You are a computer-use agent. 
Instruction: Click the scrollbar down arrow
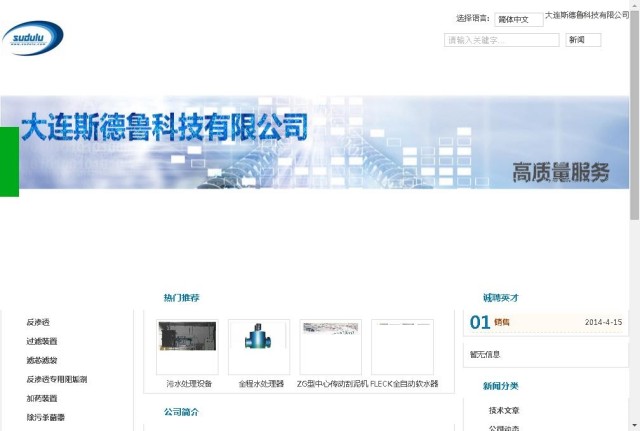635,427
